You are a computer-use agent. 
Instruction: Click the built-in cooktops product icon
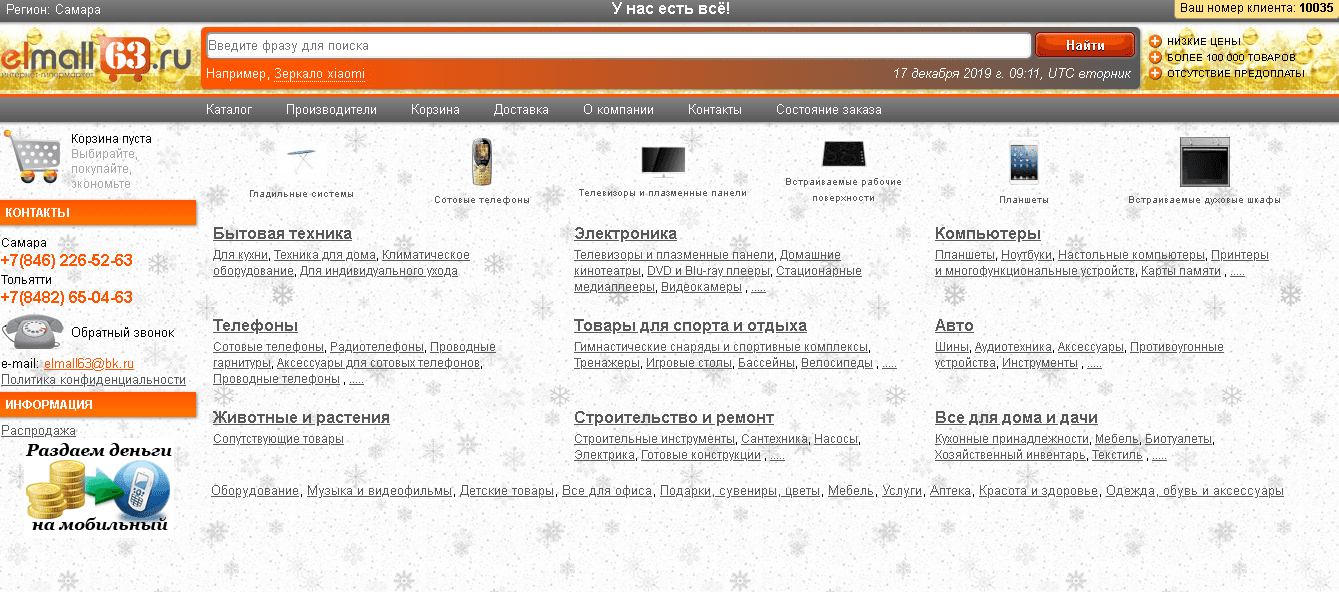(x=843, y=153)
